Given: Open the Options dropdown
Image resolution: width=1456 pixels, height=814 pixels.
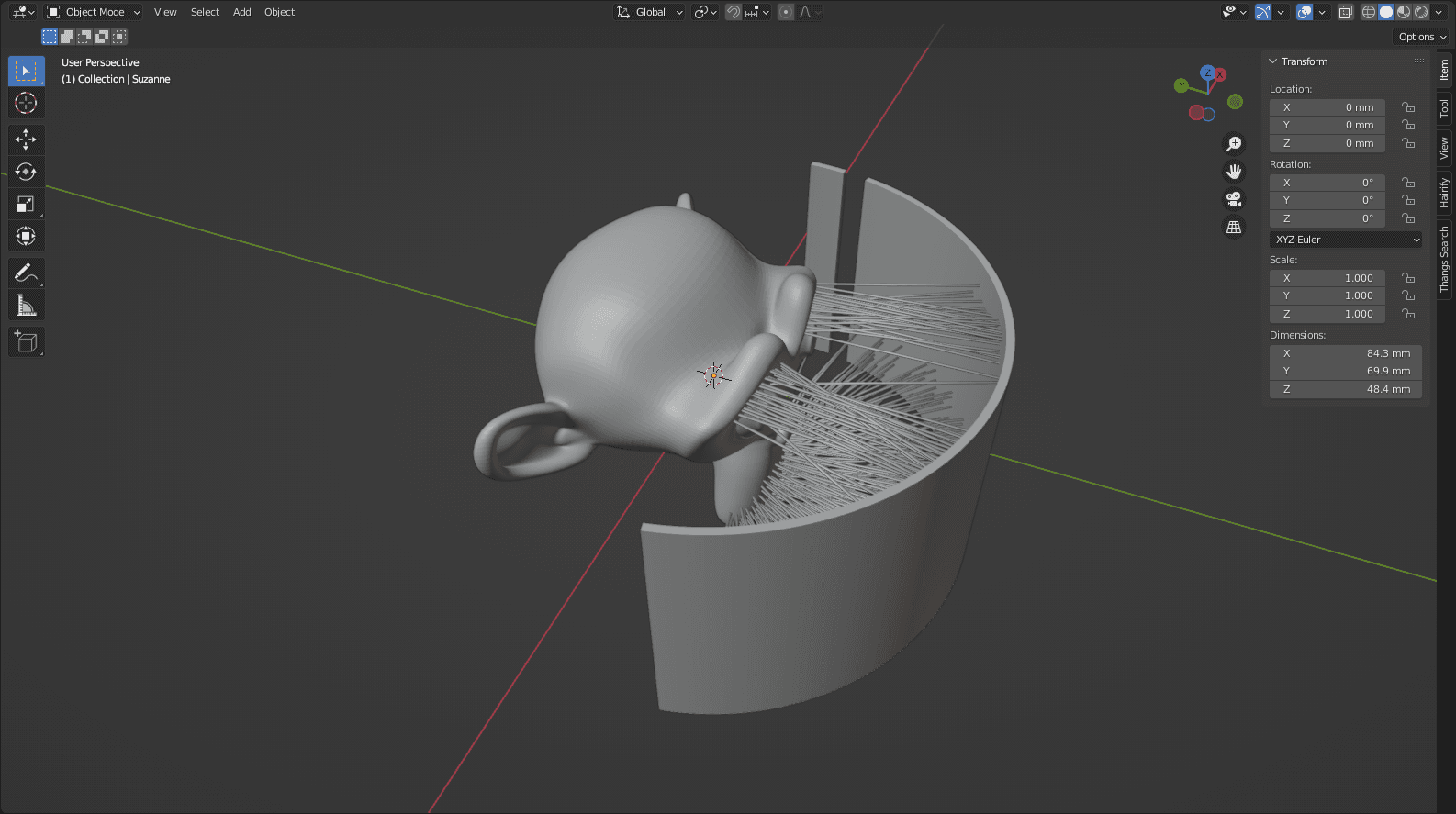Looking at the screenshot, I should [1422, 37].
